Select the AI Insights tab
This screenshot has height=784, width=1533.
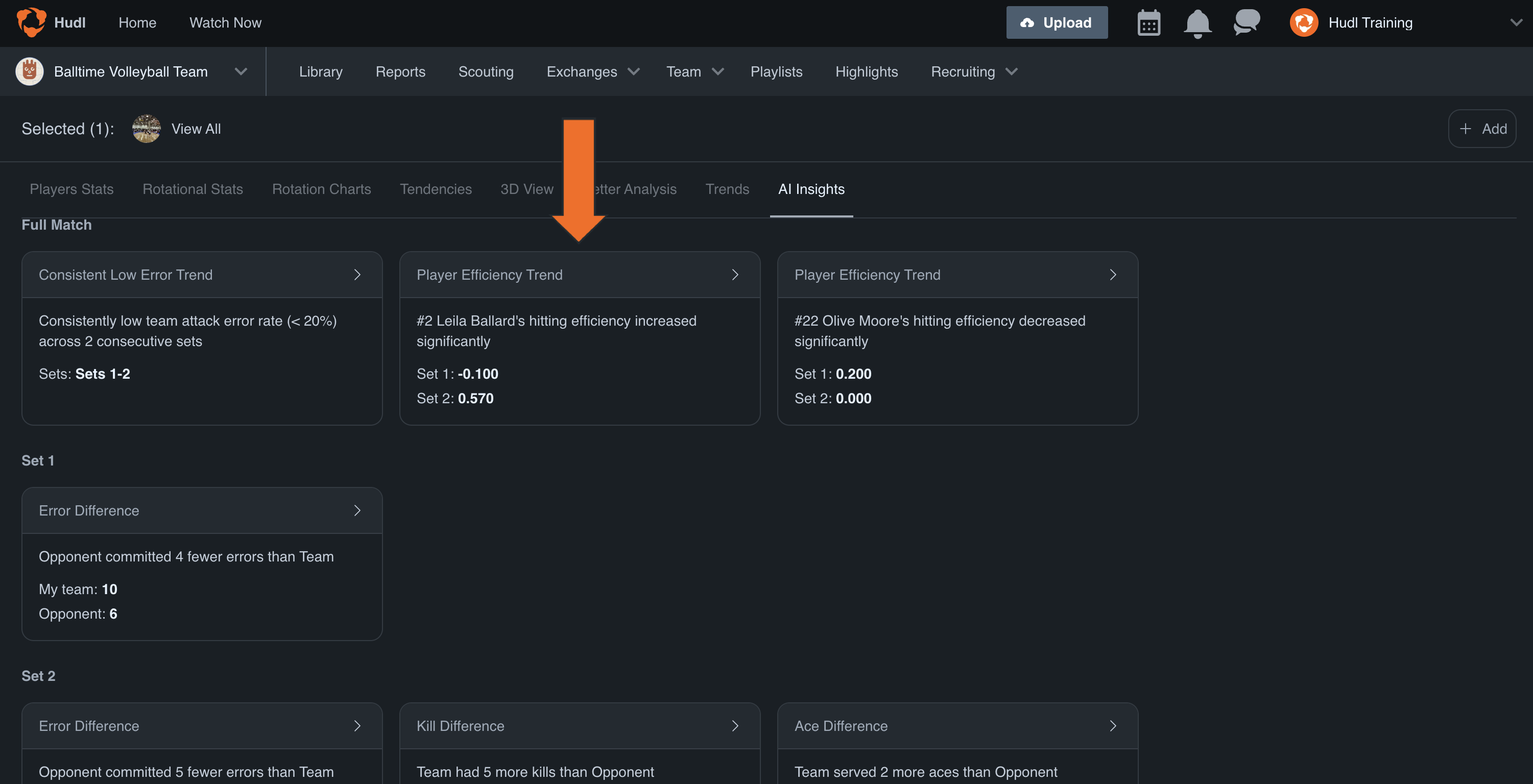click(x=811, y=189)
